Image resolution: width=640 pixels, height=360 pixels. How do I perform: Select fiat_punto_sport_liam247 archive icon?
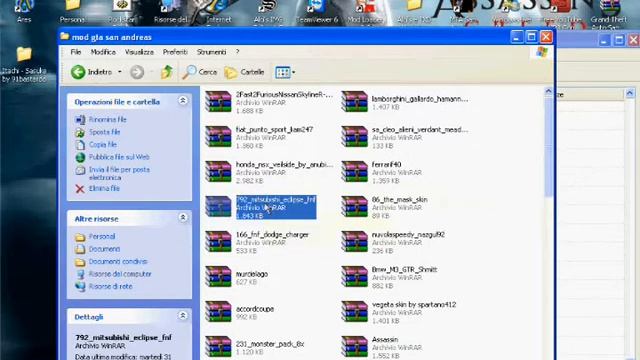point(218,137)
